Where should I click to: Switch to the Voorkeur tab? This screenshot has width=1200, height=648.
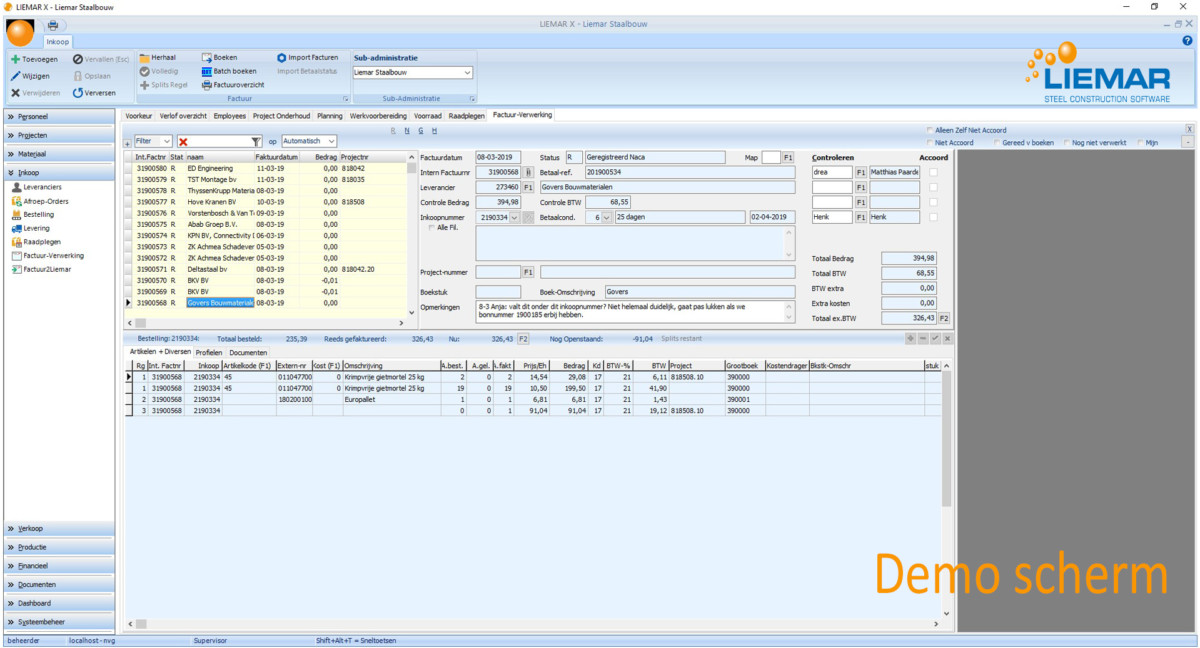[139, 116]
